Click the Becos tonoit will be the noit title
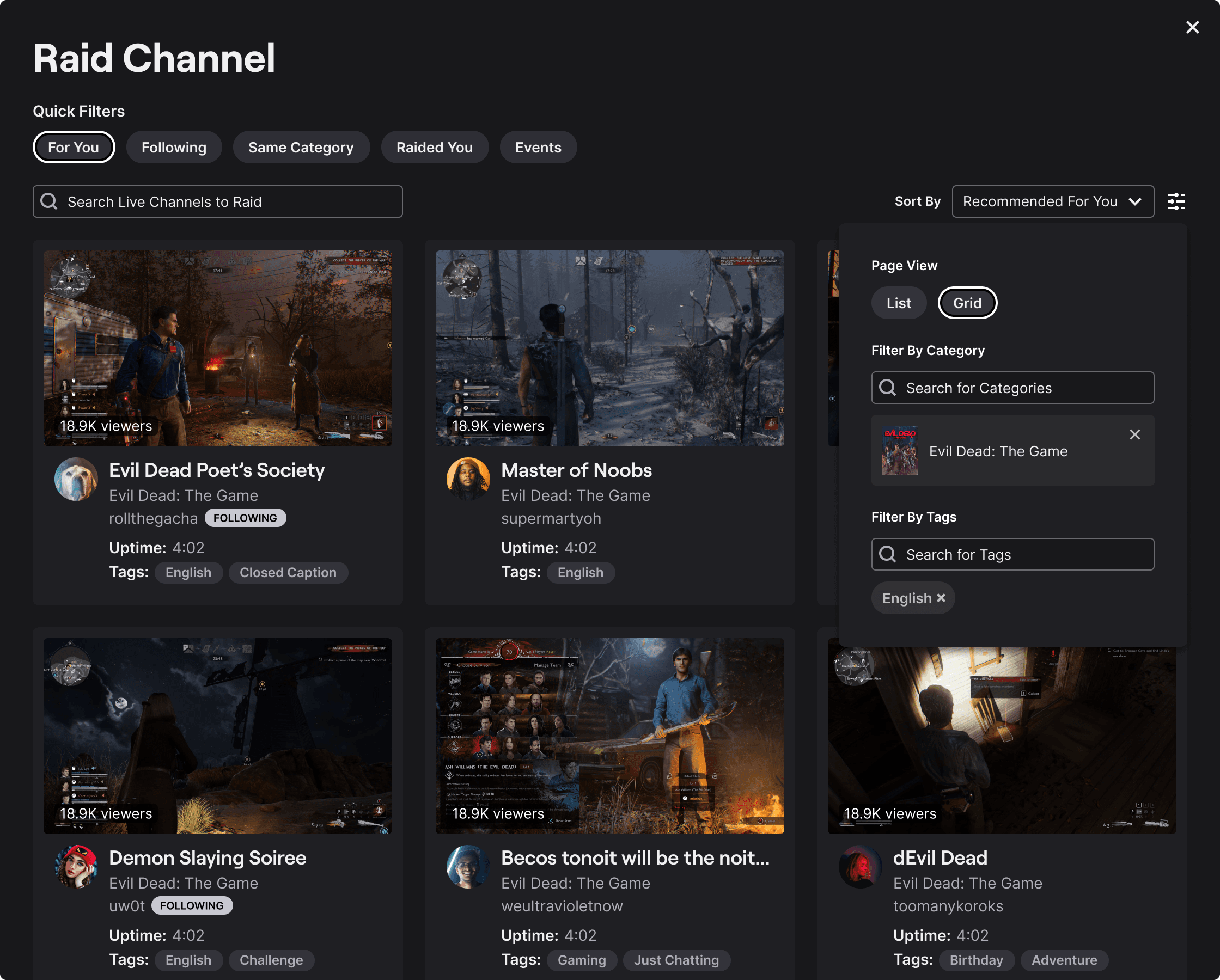Screen dimensions: 1220x980 [x=636, y=857]
